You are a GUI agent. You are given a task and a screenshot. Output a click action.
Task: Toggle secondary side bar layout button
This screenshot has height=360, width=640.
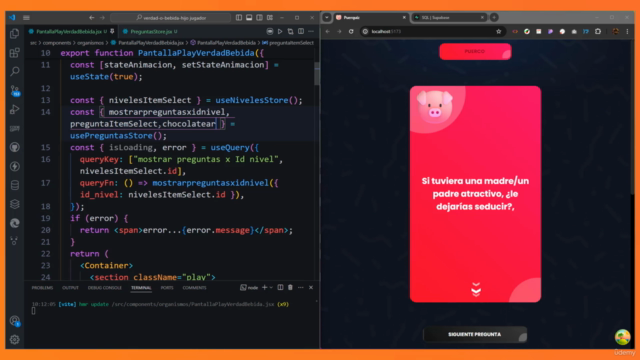click(x=260, y=18)
